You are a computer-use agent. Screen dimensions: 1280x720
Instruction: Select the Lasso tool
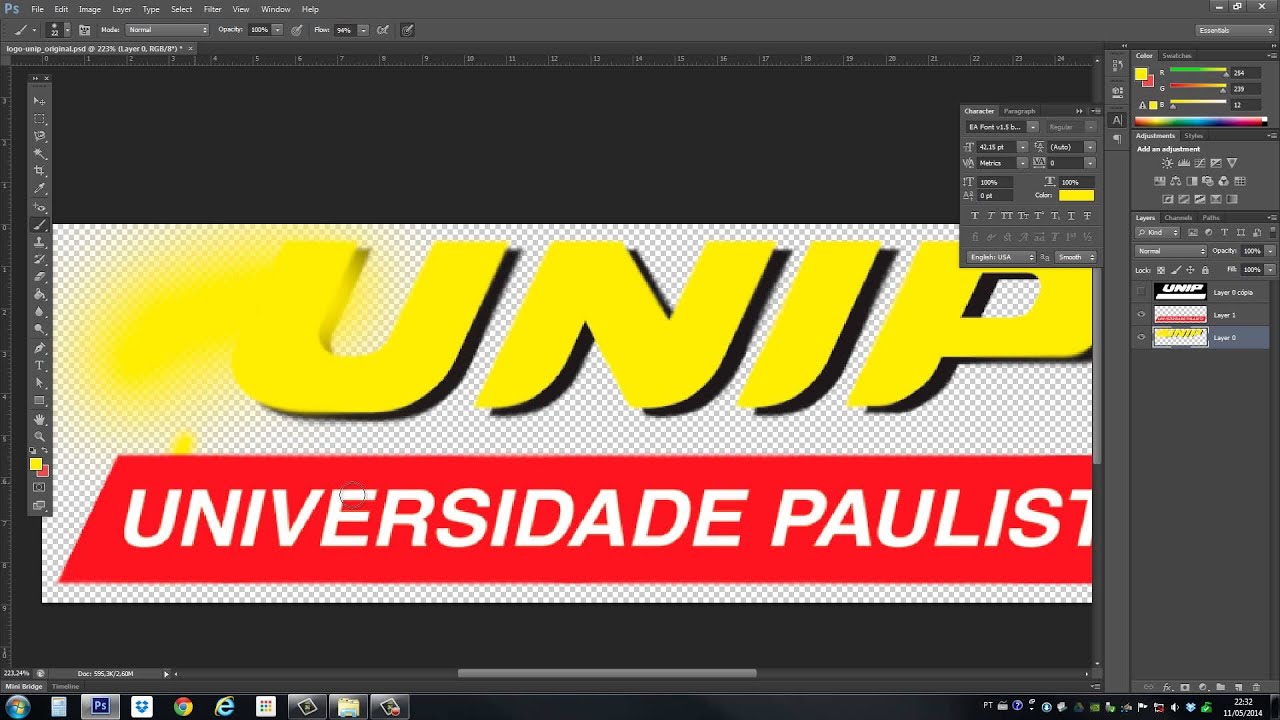(40, 136)
